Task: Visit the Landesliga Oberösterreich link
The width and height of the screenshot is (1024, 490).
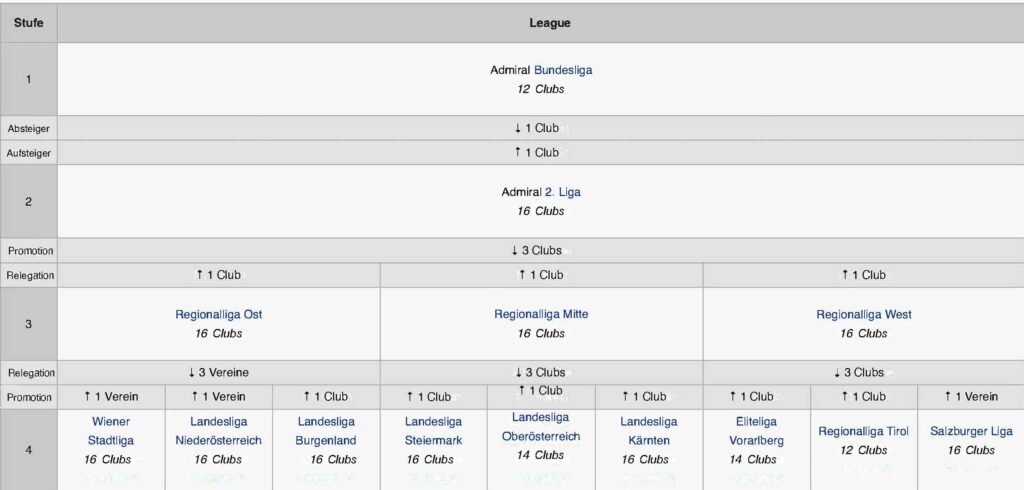Action: coord(540,427)
